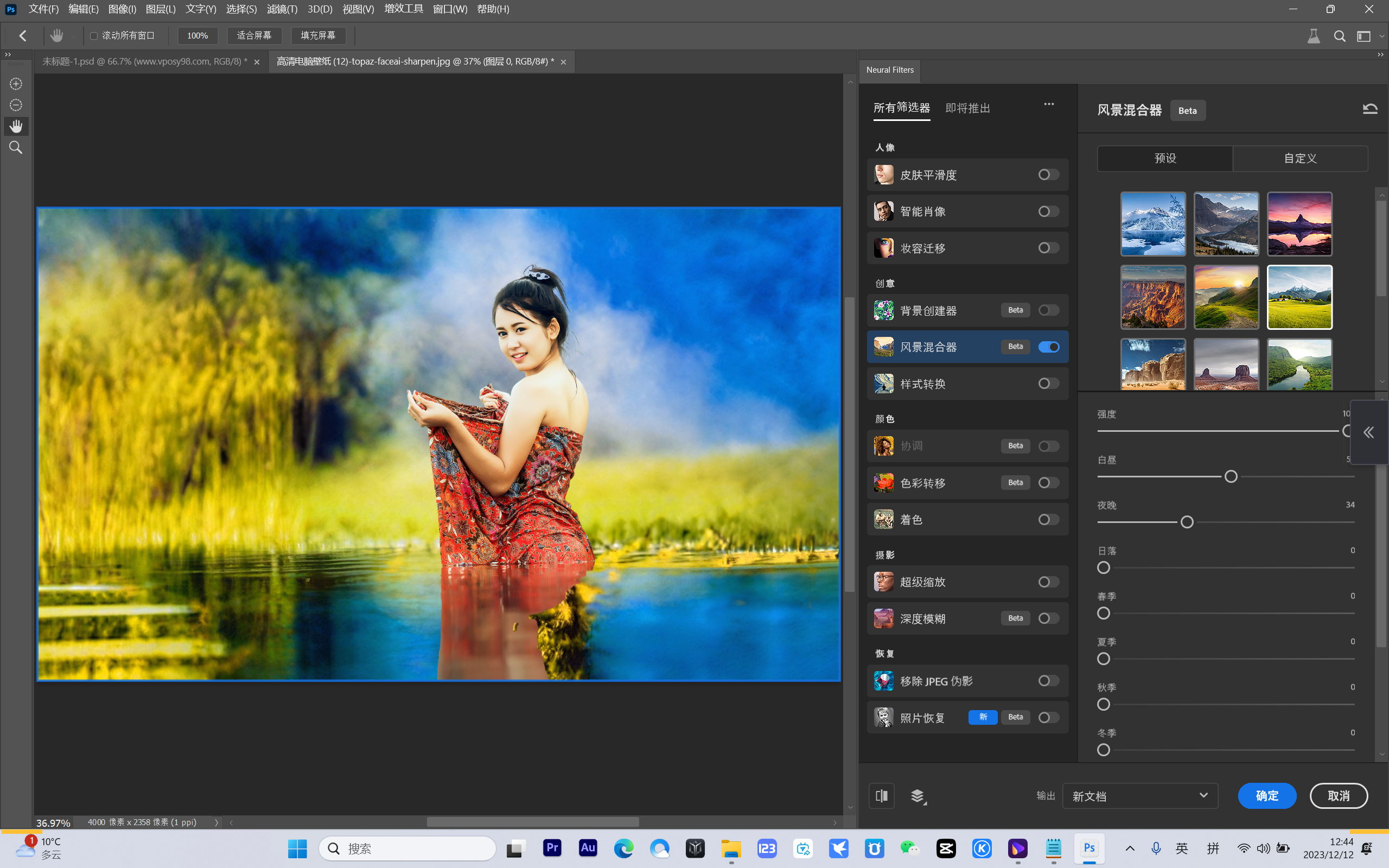Open the 输出 新文档 dropdown
The width and height of the screenshot is (1389, 868).
[1139, 796]
